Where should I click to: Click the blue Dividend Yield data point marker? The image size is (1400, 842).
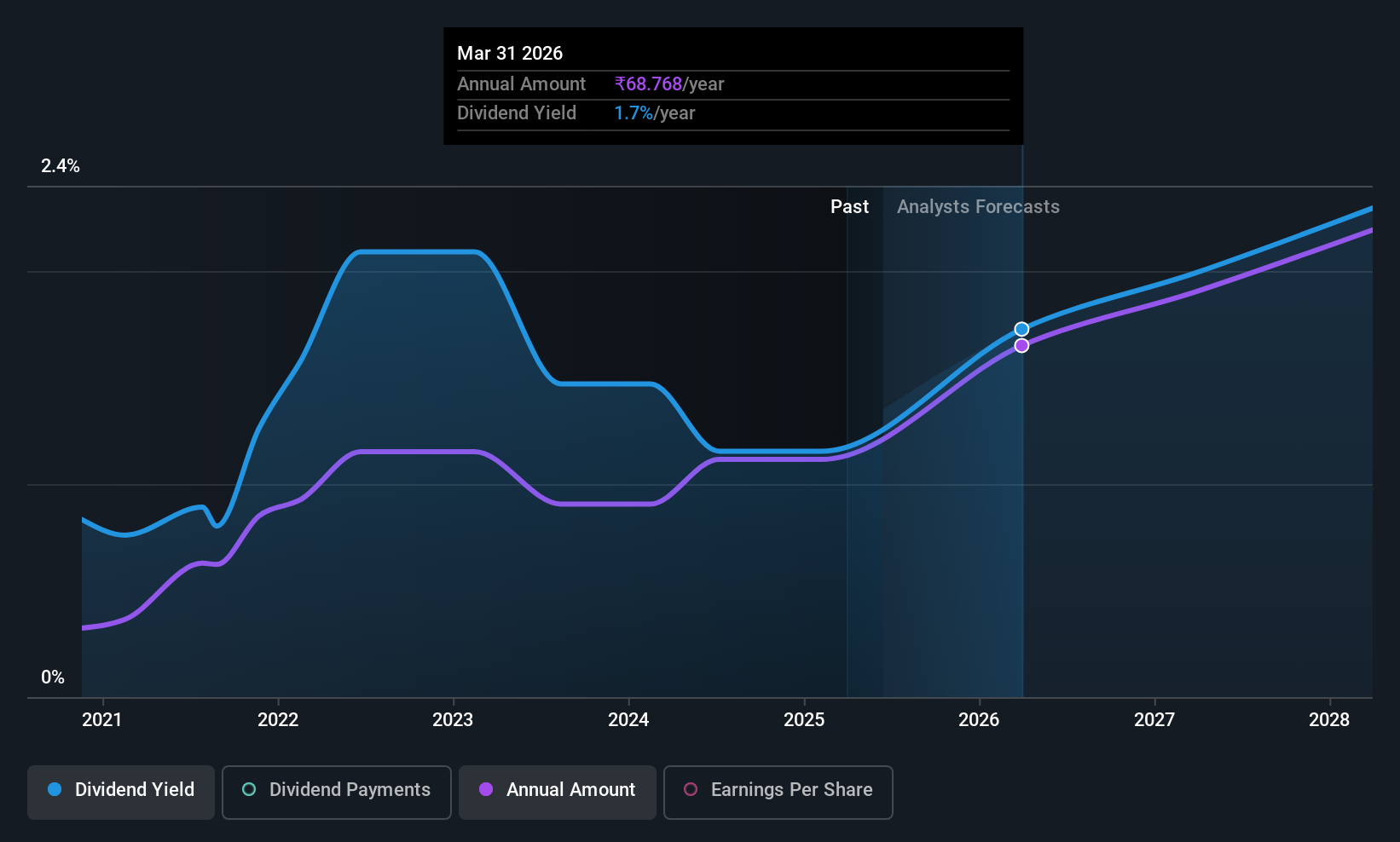[1021, 329]
